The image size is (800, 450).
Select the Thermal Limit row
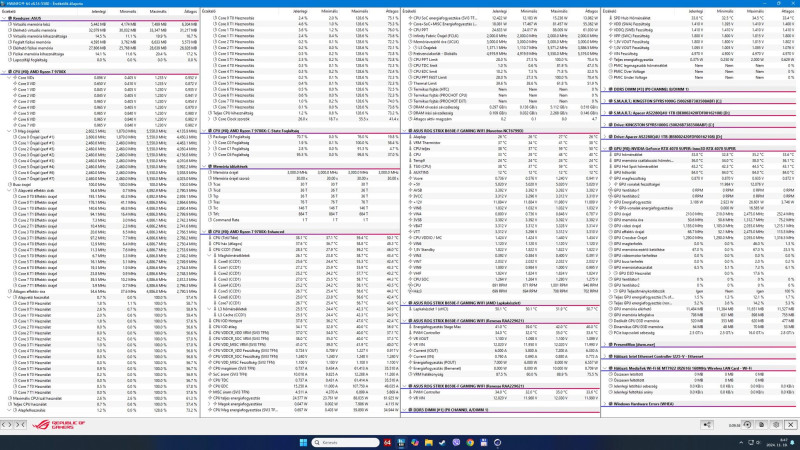tap(501, 84)
